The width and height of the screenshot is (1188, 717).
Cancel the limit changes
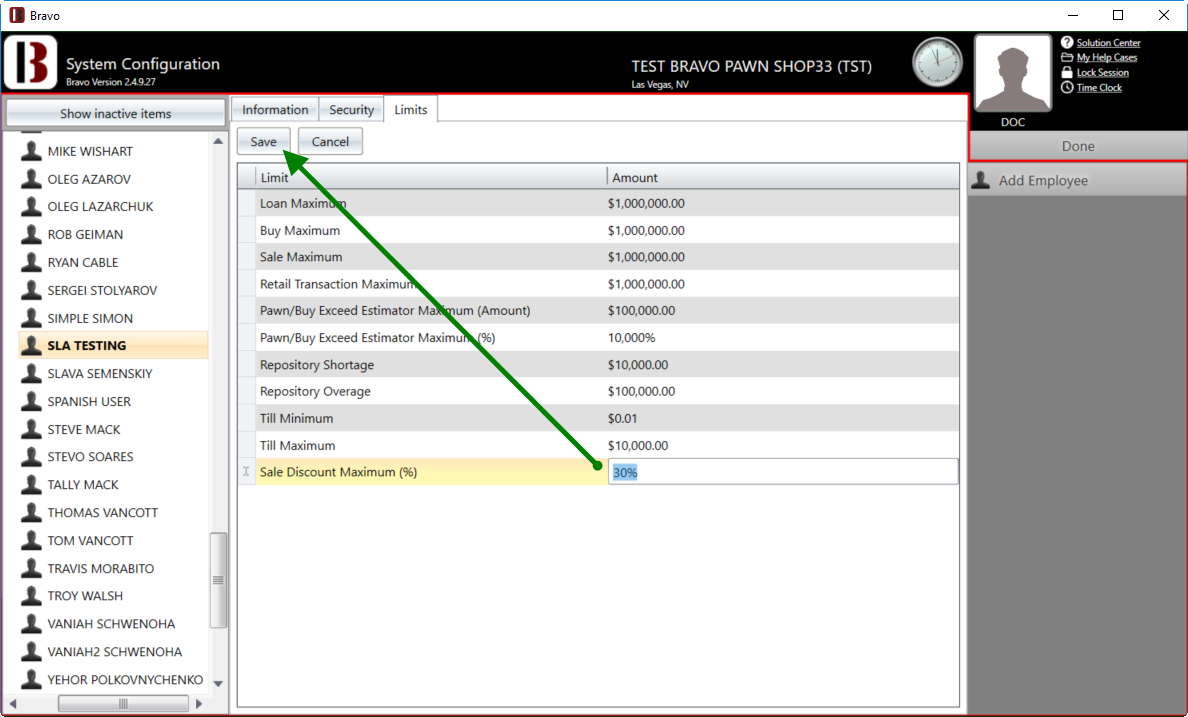click(330, 142)
